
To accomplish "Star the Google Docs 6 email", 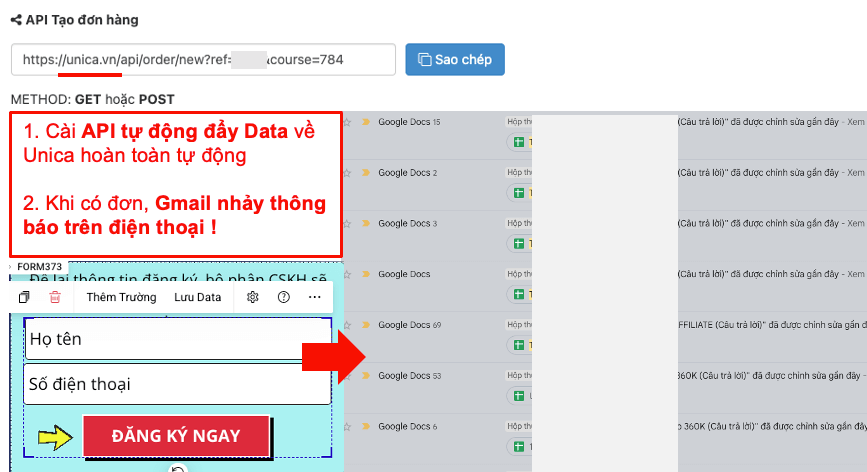I will coord(347,427).
